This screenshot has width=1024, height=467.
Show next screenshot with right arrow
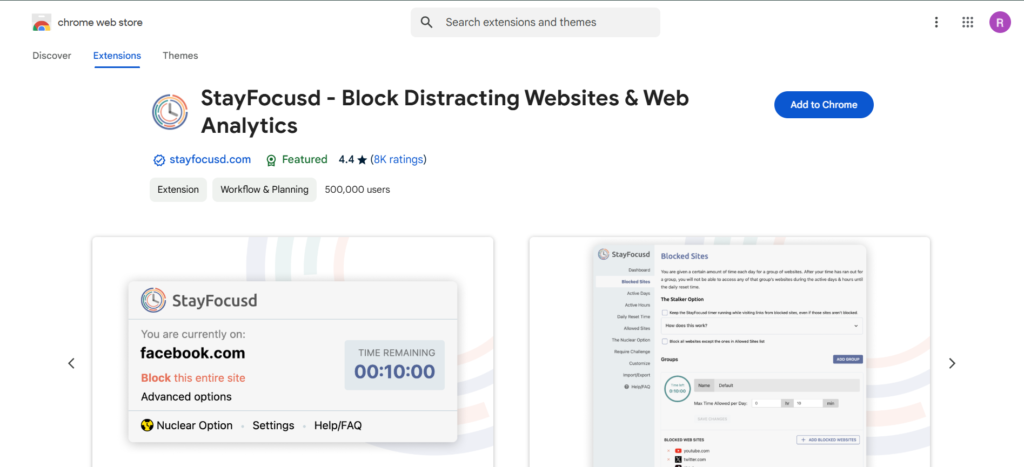point(952,363)
